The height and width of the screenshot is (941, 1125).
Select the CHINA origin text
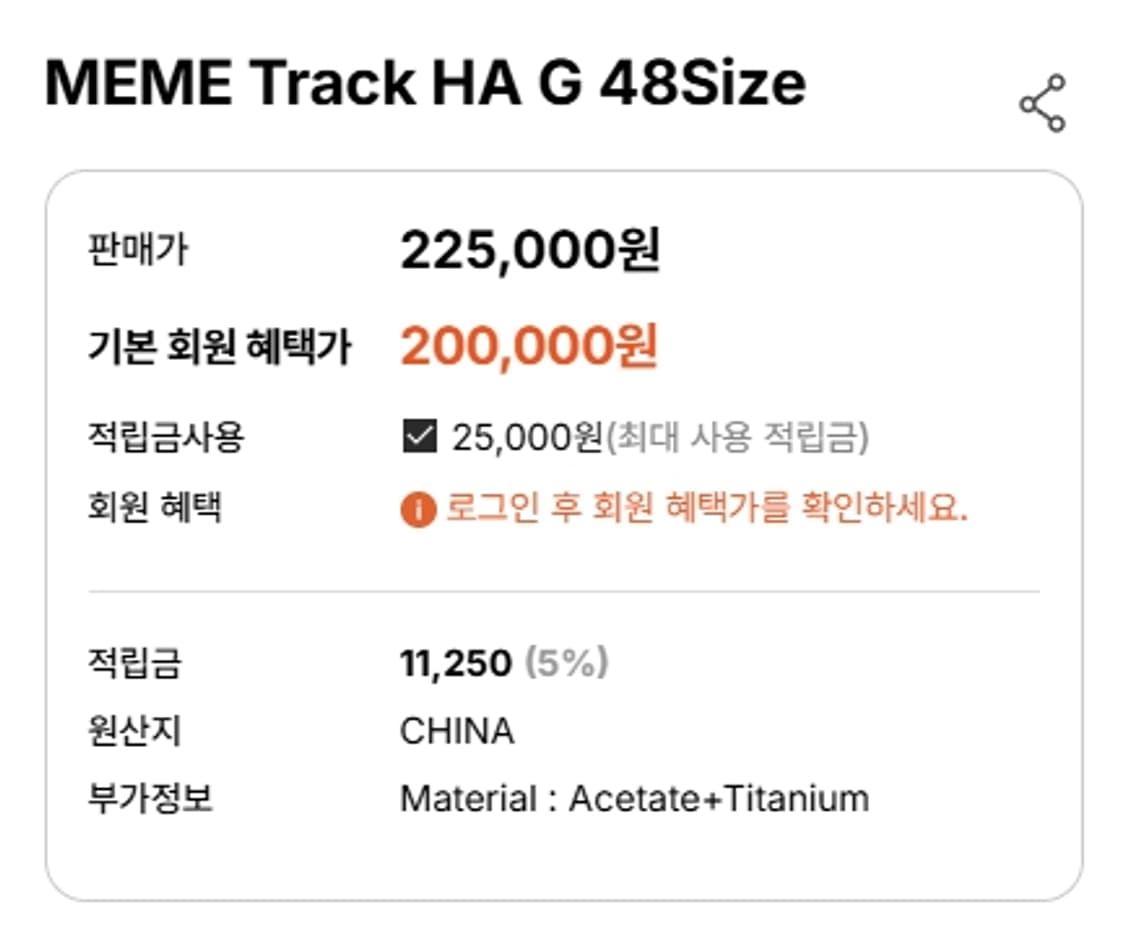coord(457,731)
